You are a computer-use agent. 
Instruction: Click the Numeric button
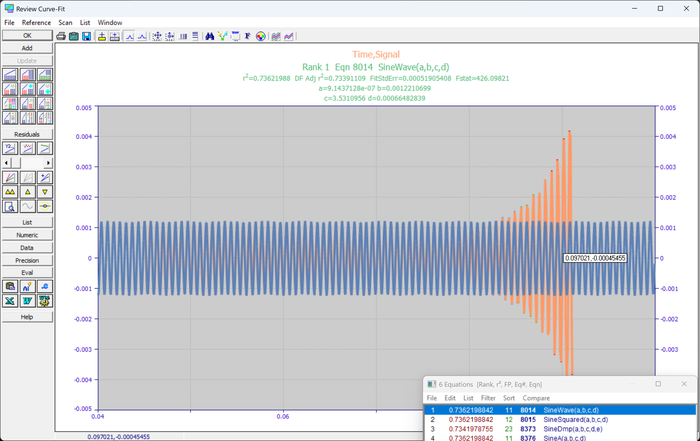point(27,235)
